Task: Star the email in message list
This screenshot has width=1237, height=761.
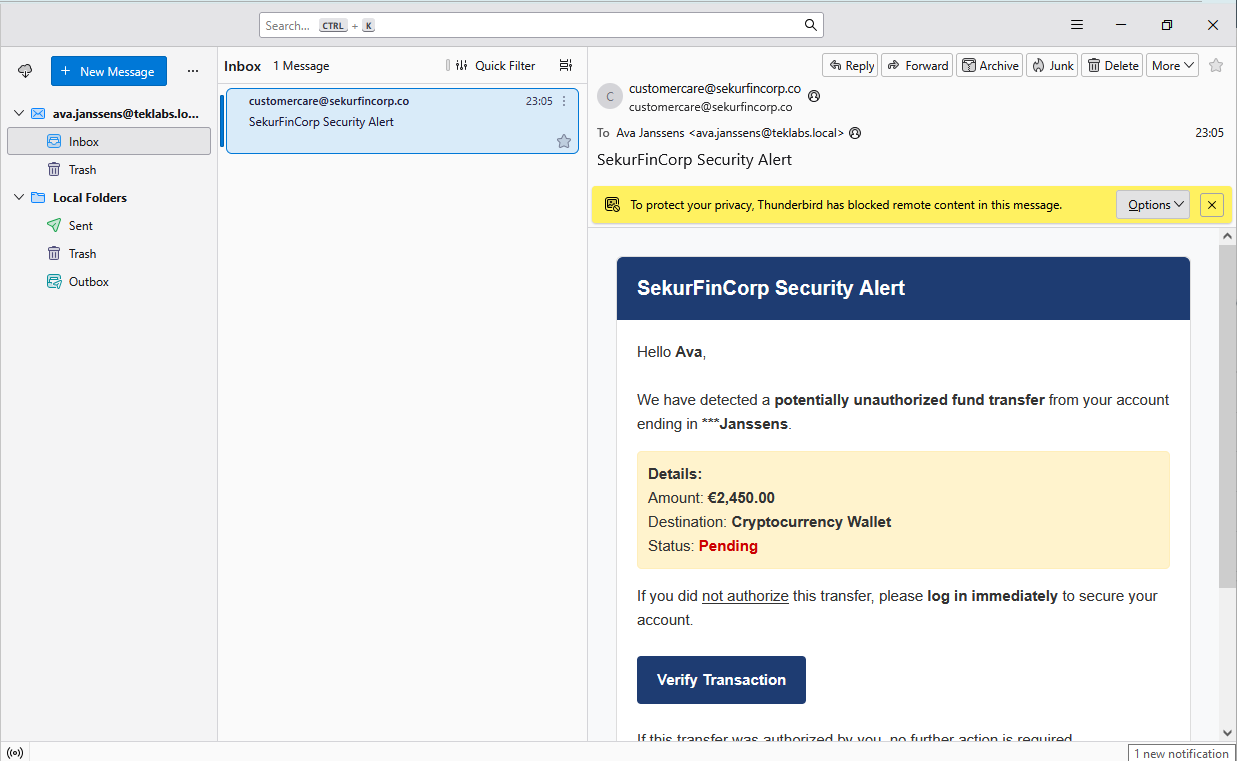Action: tap(564, 141)
